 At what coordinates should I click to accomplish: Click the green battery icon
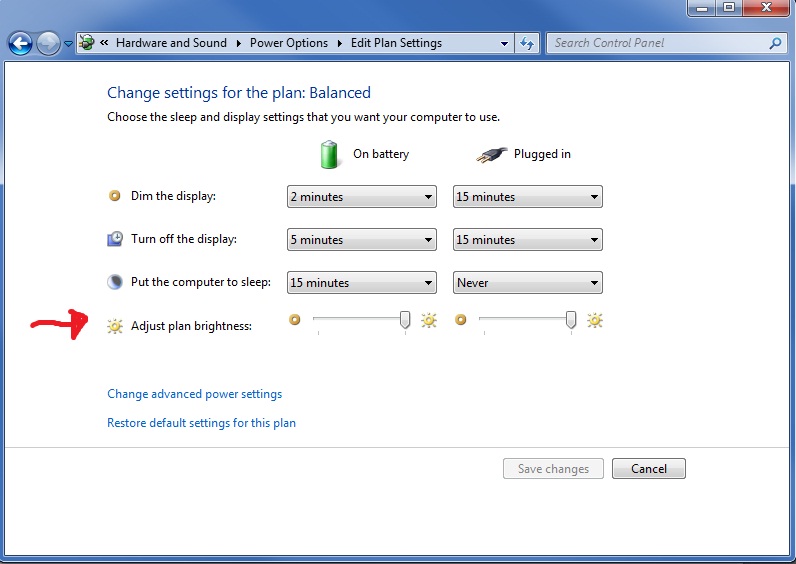329,154
